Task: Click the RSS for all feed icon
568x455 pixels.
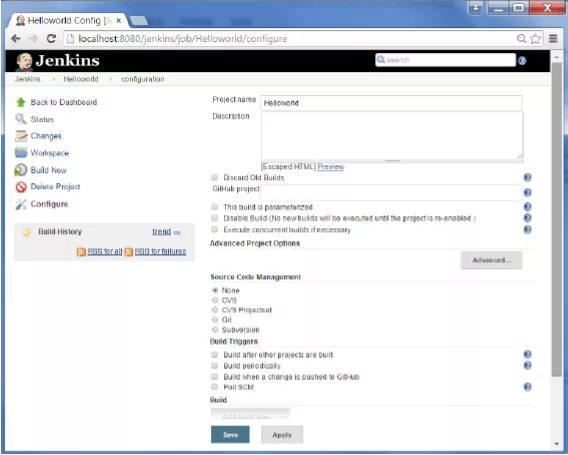Action: [81, 251]
